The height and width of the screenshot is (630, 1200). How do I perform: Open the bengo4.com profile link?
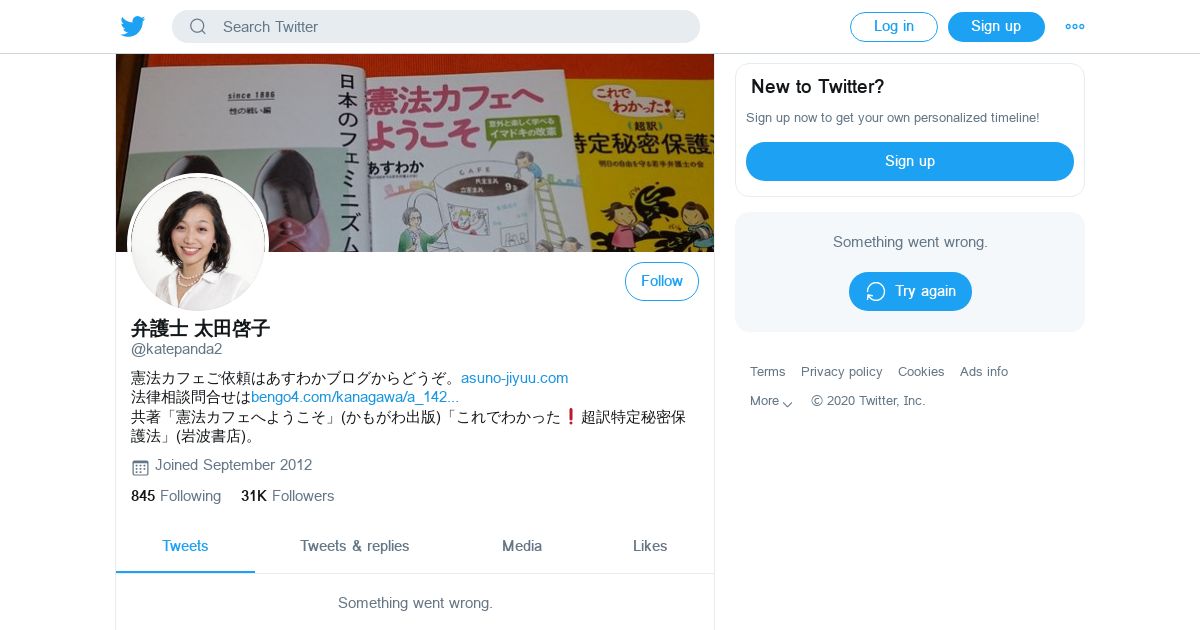pyautogui.click(x=355, y=397)
